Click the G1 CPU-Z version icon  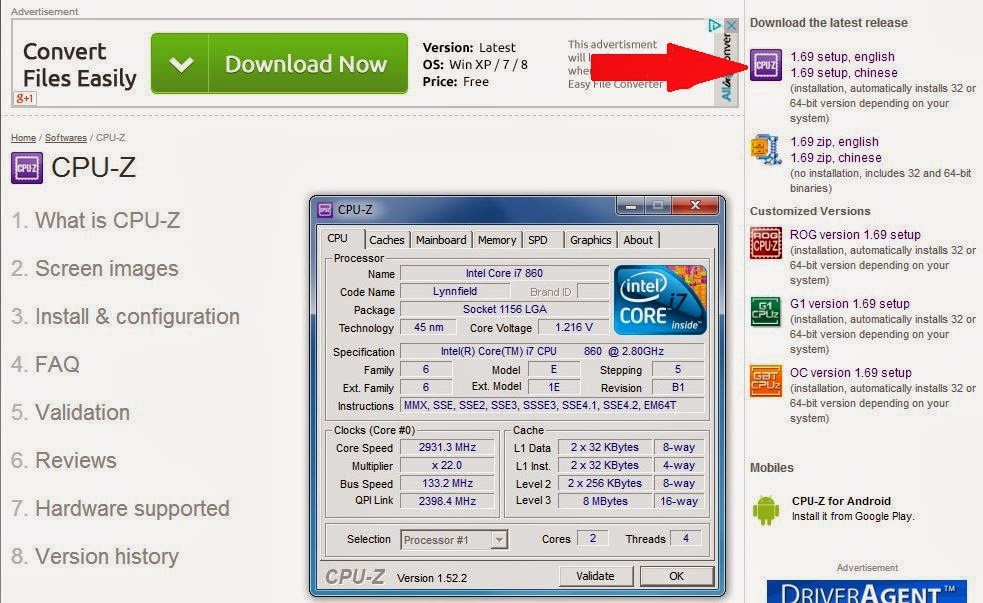click(x=765, y=312)
